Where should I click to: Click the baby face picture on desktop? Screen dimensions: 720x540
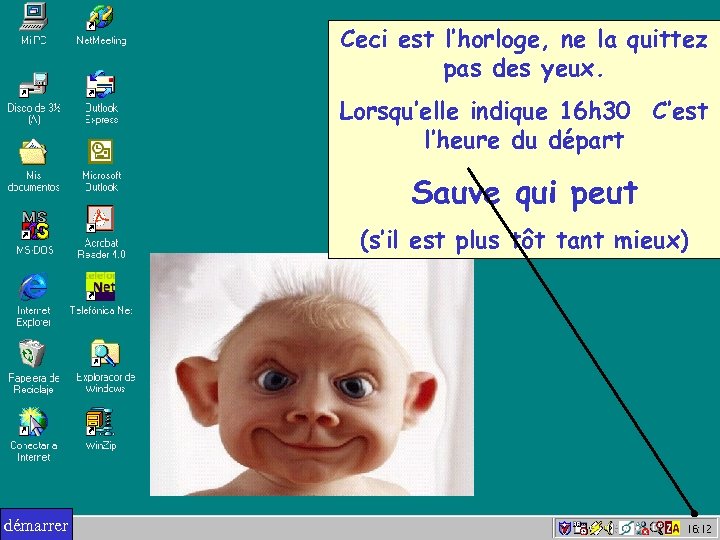(312, 374)
